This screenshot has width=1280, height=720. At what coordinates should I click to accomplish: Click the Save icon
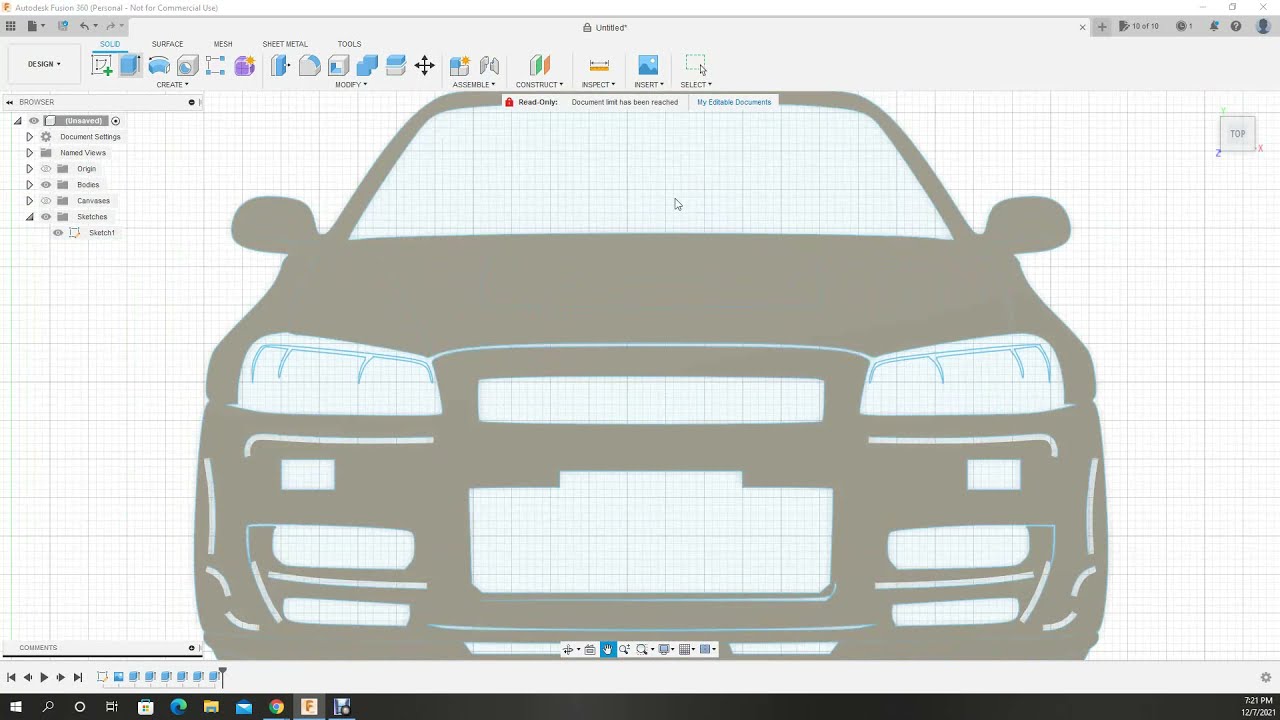63,26
